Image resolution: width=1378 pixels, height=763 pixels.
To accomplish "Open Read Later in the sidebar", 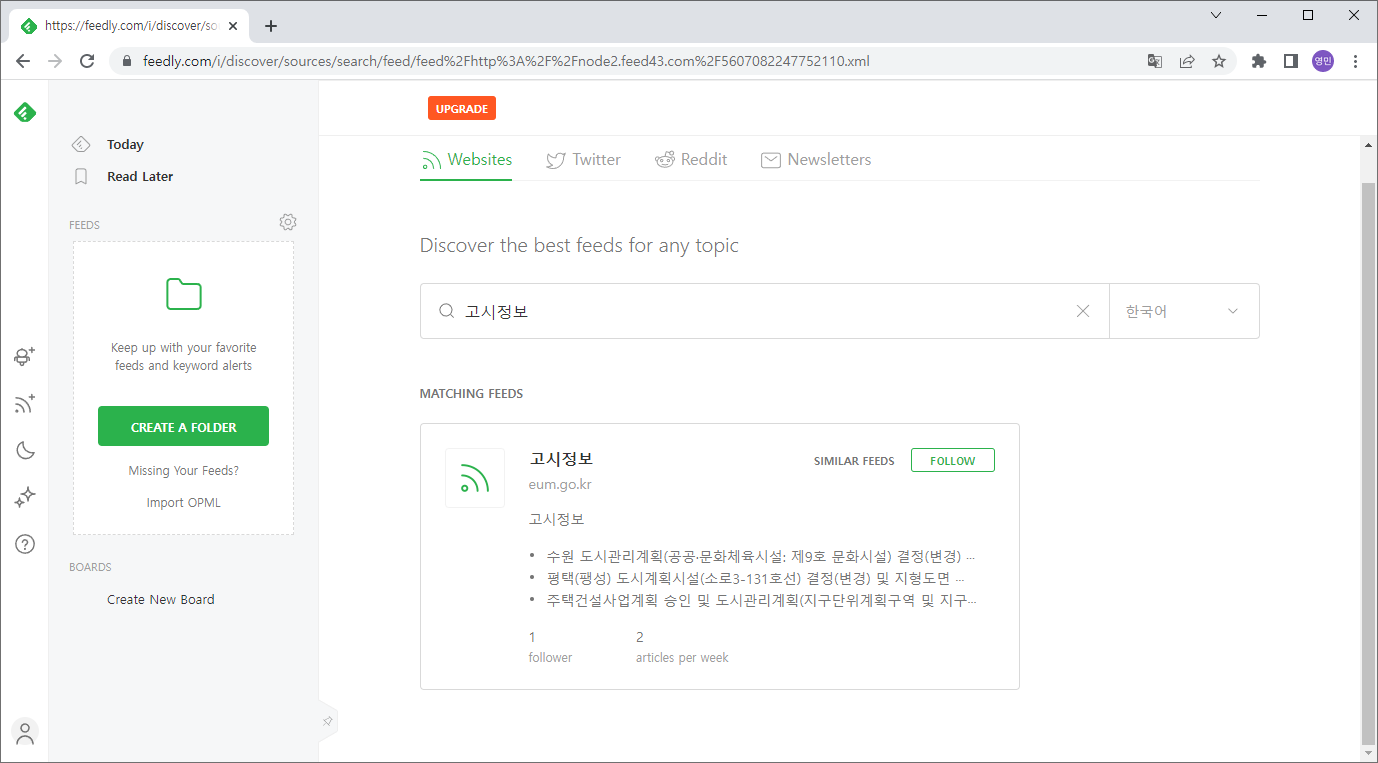I will (140, 176).
